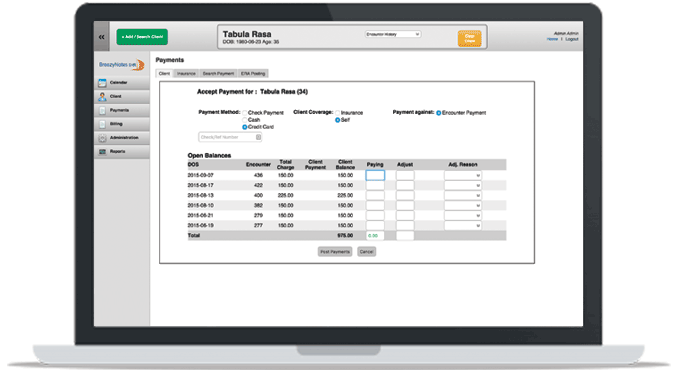Viewport: 675px width, 370px height.
Task: Select Cash as payment method
Action: 245,120
